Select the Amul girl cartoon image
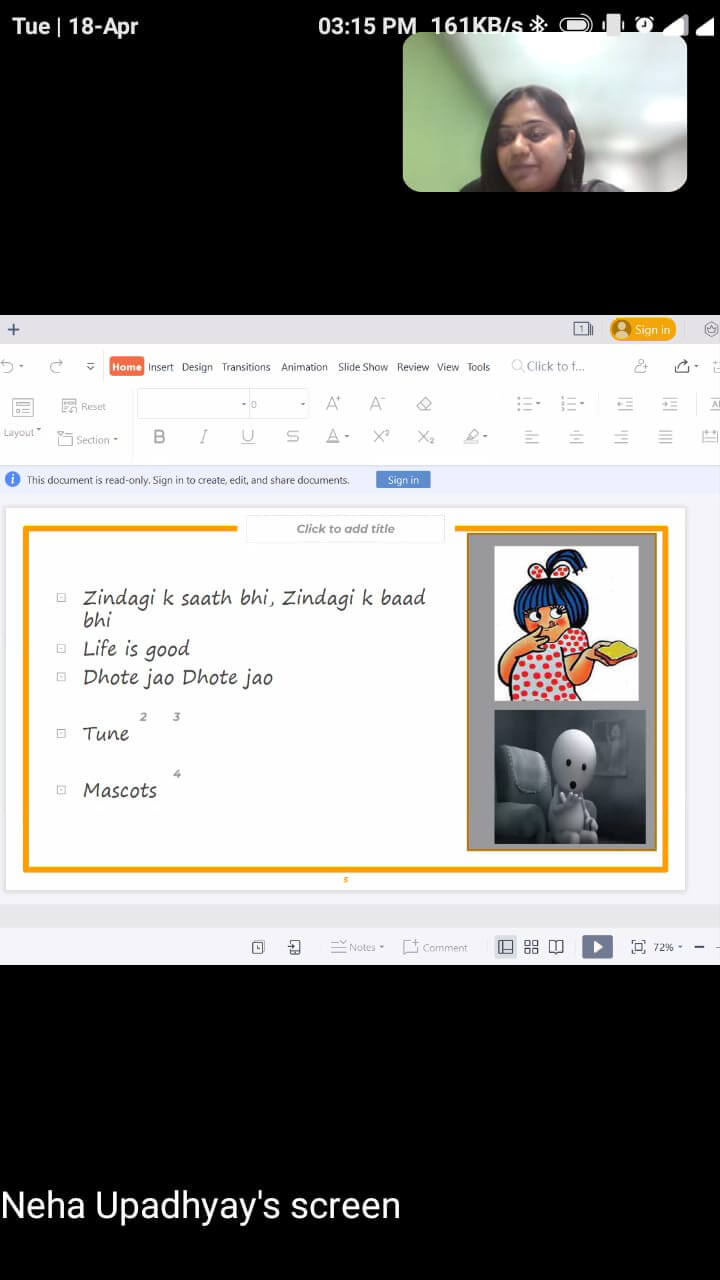720x1280 pixels. coord(566,623)
